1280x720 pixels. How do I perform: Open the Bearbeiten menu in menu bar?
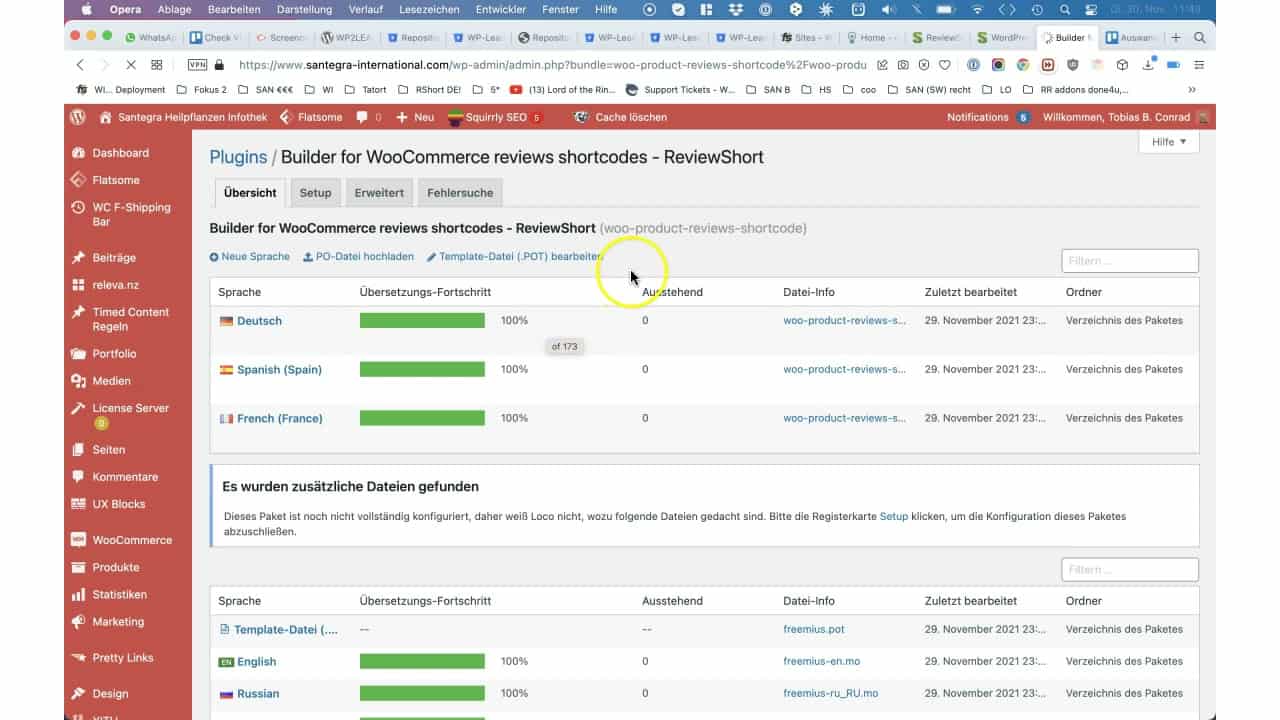tap(234, 9)
